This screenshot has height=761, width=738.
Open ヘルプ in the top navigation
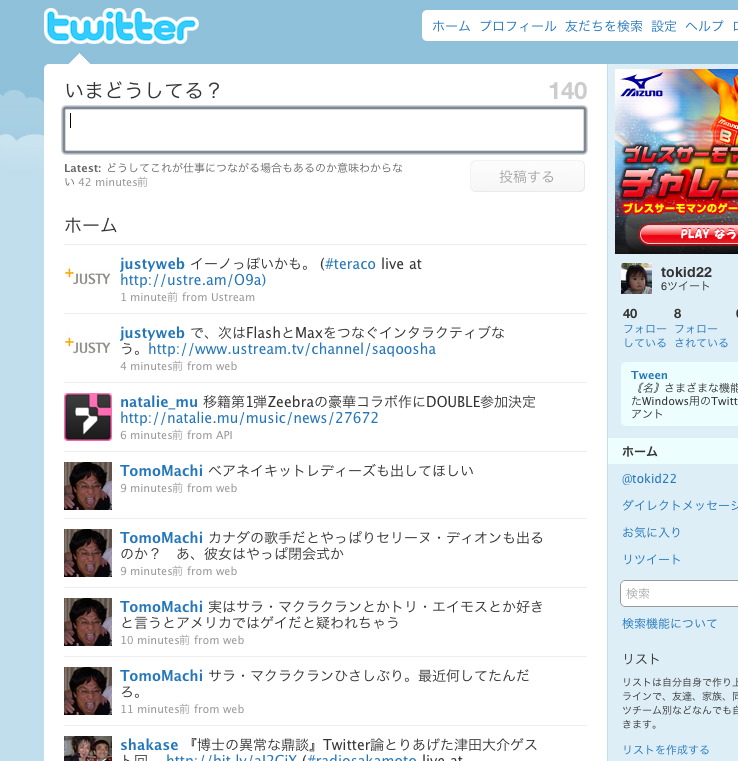[x=705, y=26]
